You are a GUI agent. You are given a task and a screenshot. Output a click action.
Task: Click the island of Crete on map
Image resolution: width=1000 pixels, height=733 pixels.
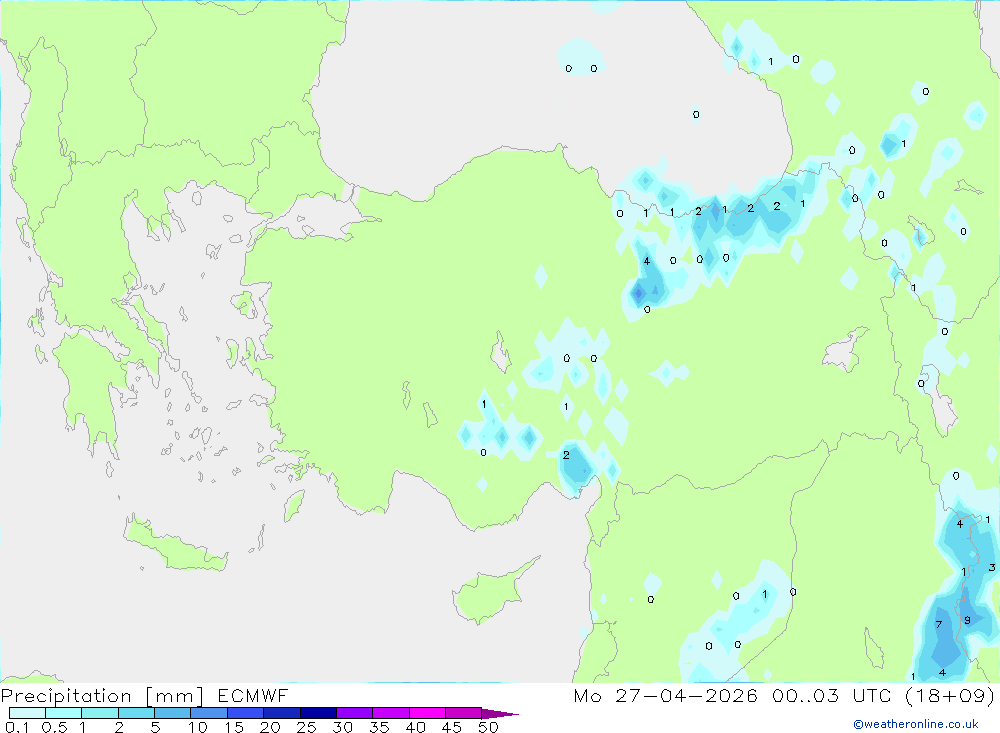[x=175, y=545]
